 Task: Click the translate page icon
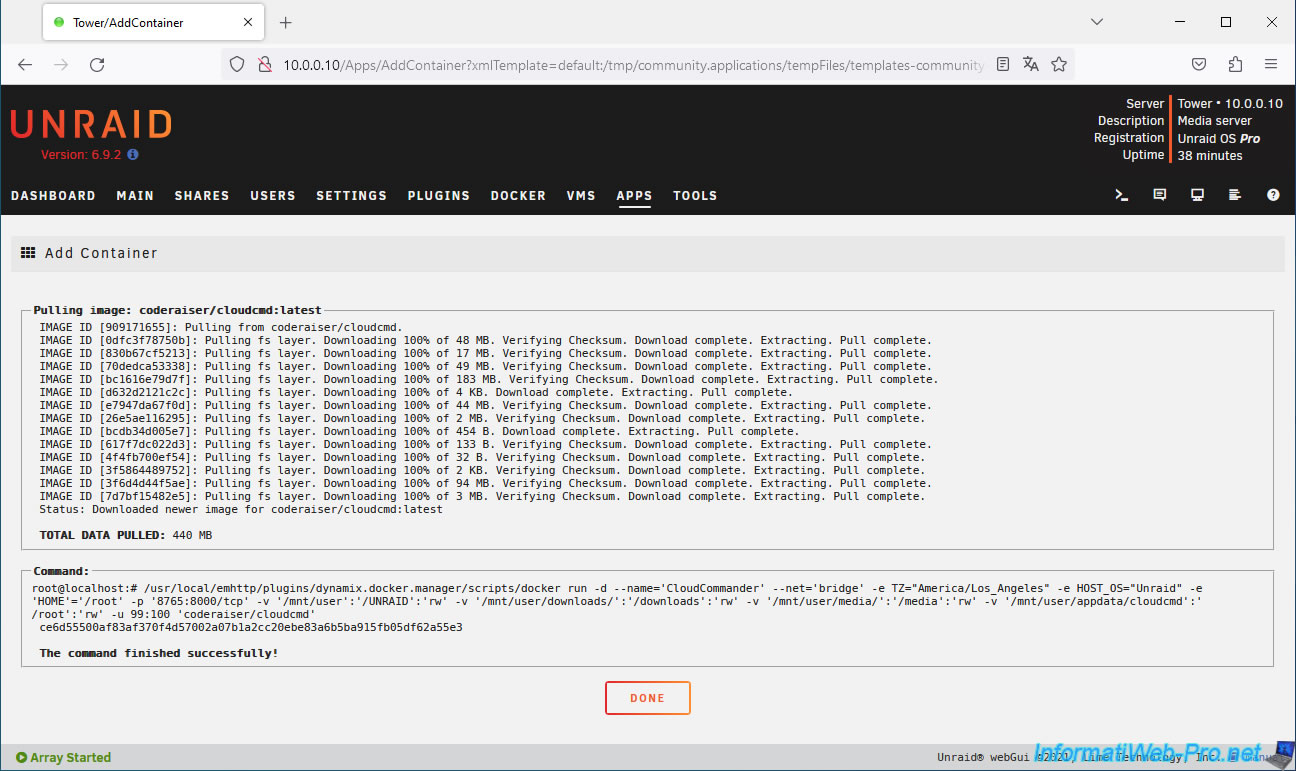tap(1031, 64)
